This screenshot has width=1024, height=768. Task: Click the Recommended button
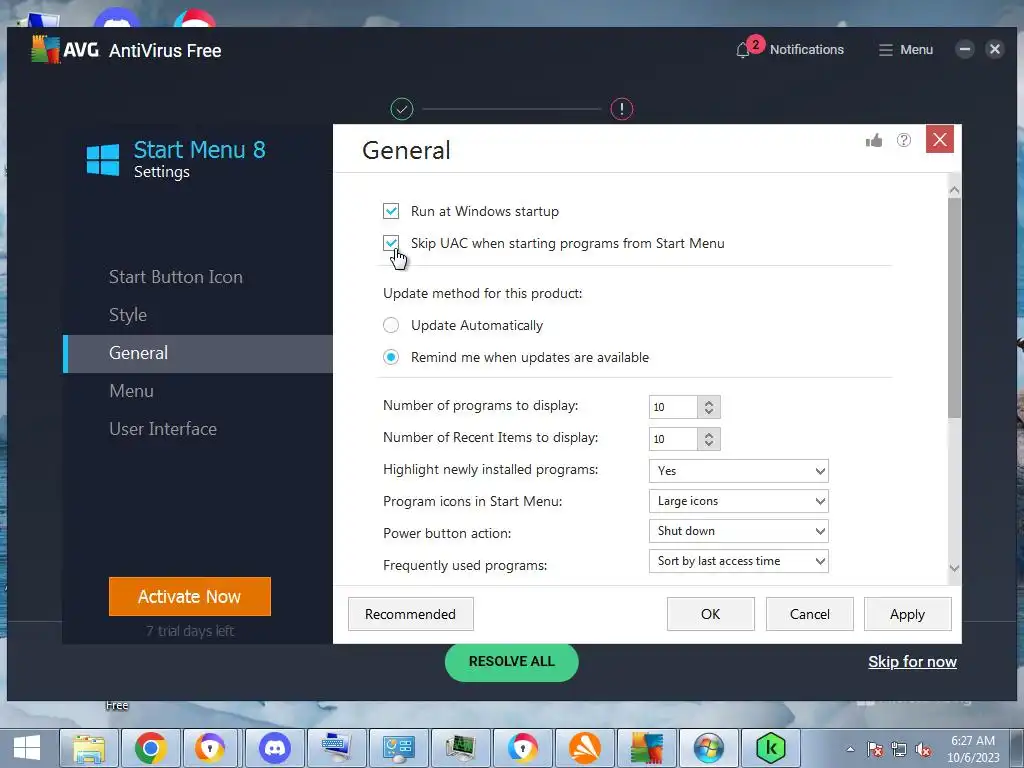410,614
